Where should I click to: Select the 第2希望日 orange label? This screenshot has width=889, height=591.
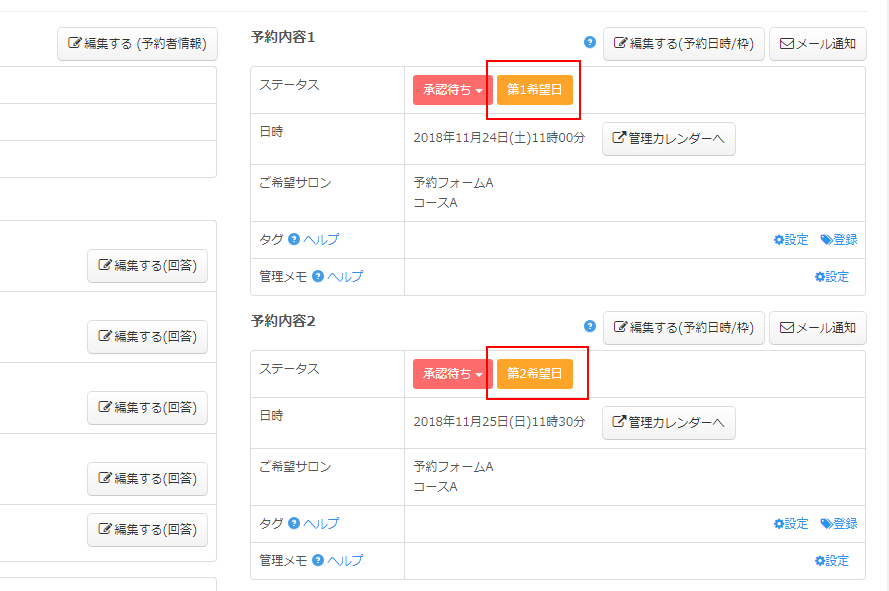535,374
